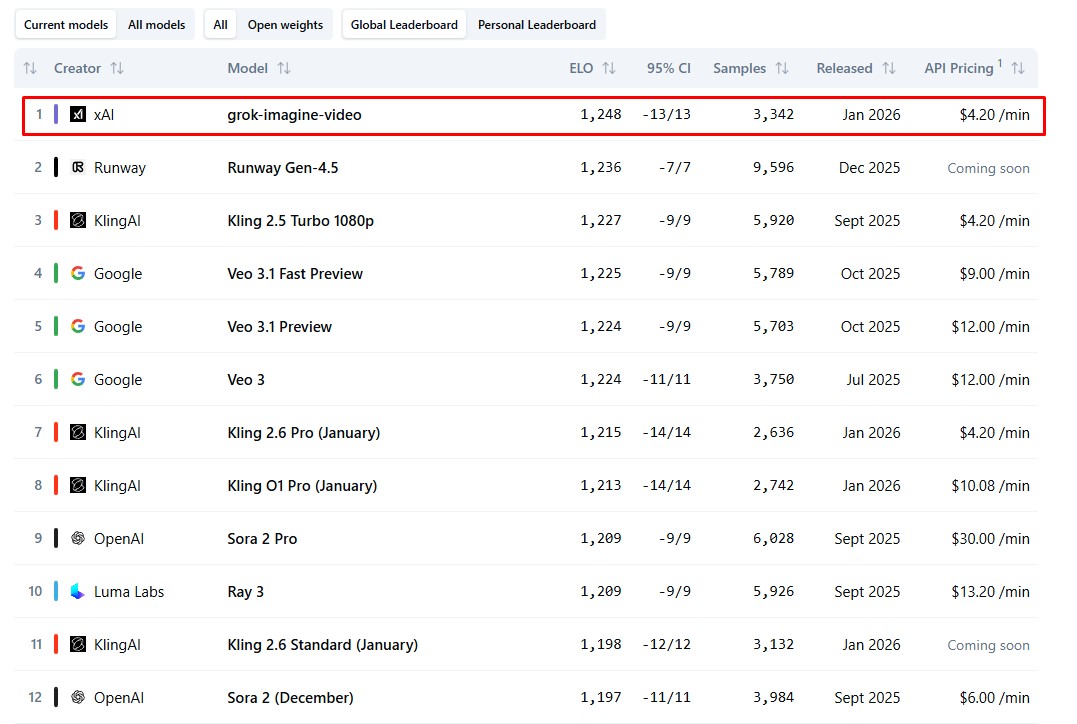Select the Current models tab
The image size is (1077, 724).
66,25
